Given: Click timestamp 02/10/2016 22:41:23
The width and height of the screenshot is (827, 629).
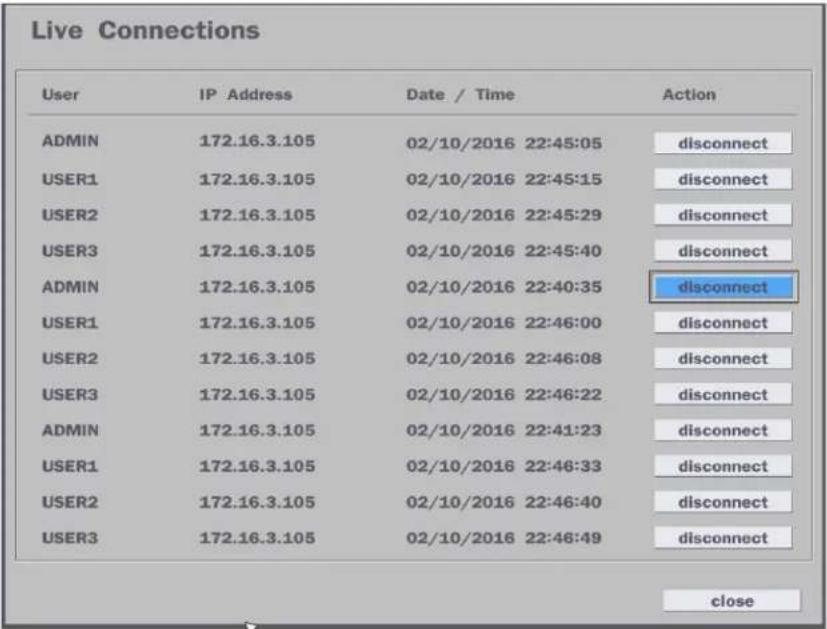Looking at the screenshot, I should (504, 430).
